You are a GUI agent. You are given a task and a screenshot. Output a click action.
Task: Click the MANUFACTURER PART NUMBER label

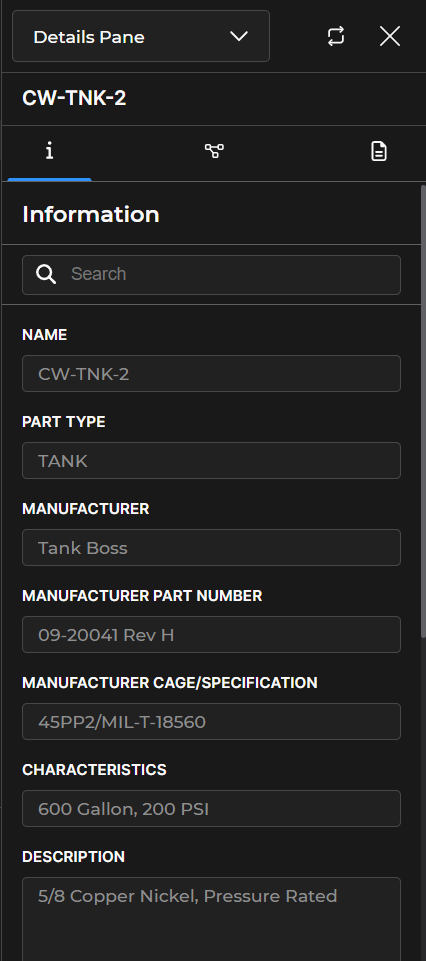(x=142, y=596)
